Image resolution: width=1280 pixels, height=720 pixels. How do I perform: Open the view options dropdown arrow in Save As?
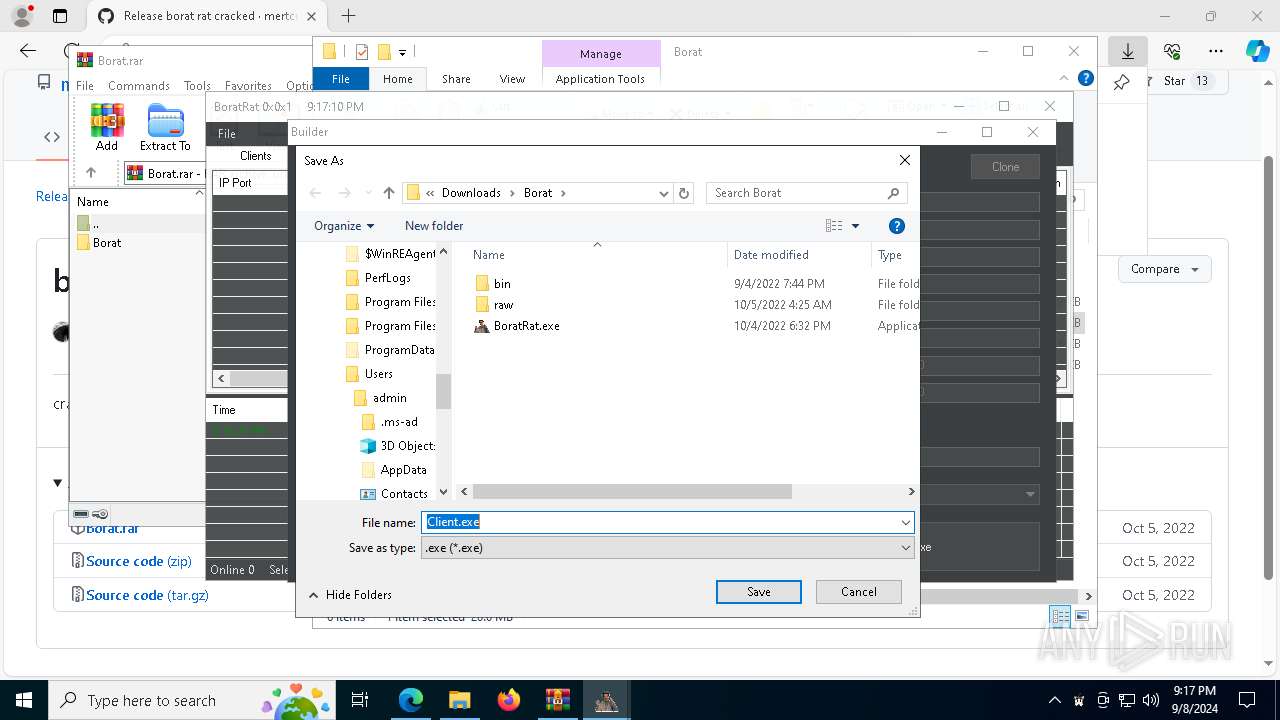pos(855,226)
